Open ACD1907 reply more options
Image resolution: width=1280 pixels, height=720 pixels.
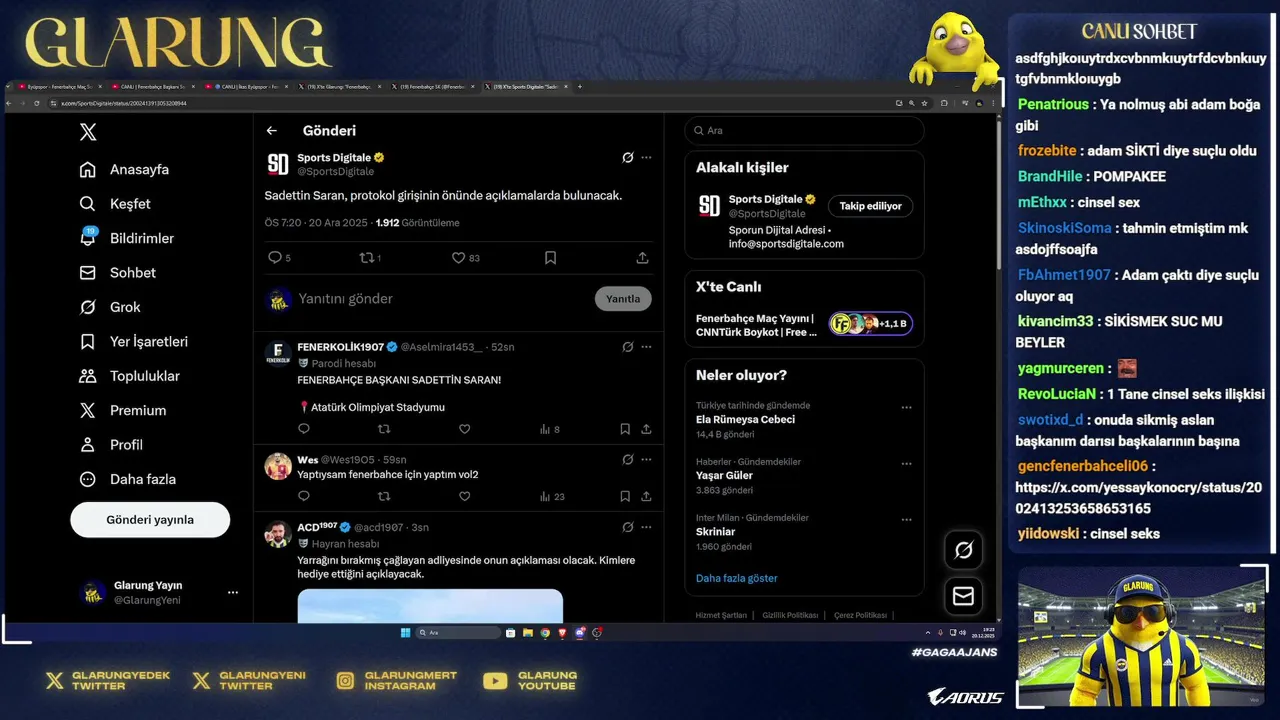click(x=646, y=527)
